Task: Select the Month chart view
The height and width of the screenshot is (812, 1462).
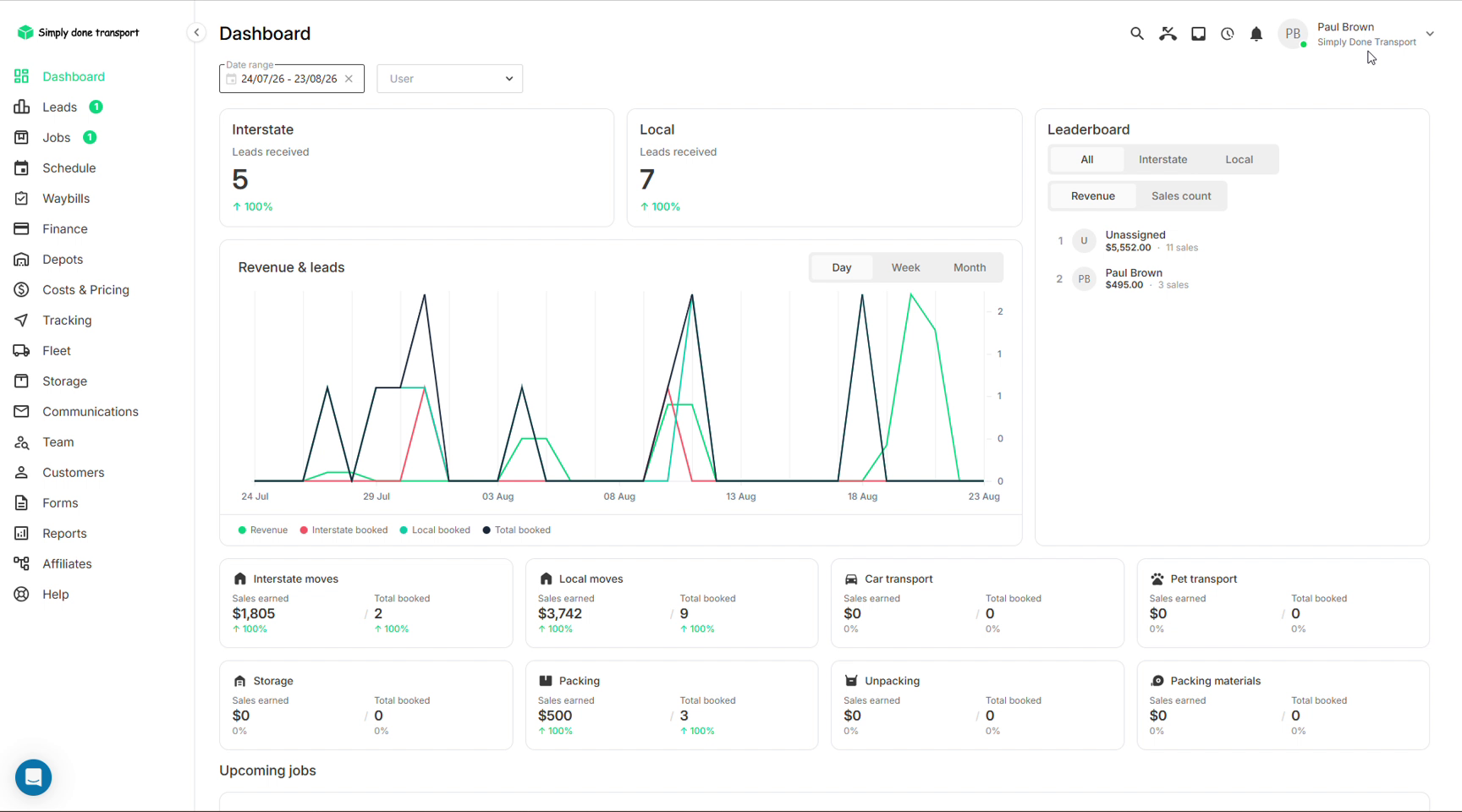Action: [970, 267]
